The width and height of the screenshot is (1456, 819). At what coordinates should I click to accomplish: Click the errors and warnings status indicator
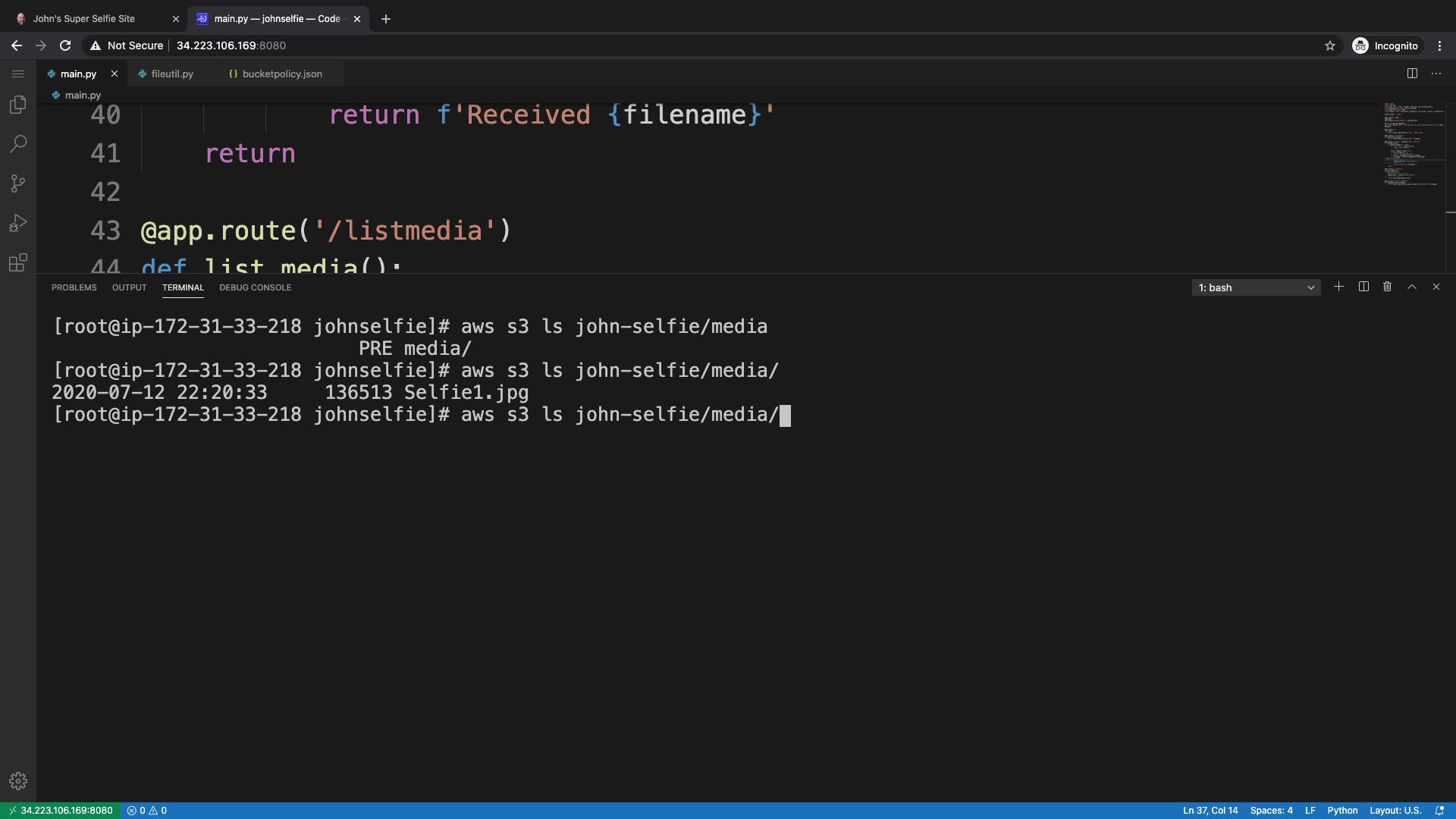coord(147,810)
